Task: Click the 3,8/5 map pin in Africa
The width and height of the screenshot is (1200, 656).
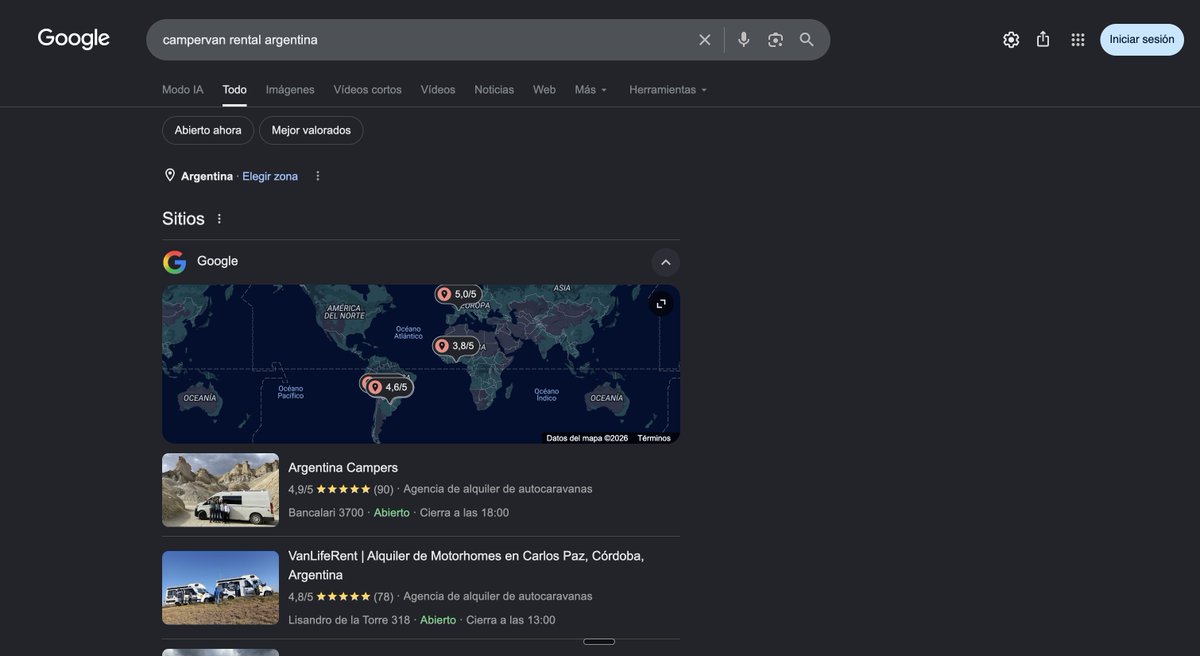Action: point(456,346)
